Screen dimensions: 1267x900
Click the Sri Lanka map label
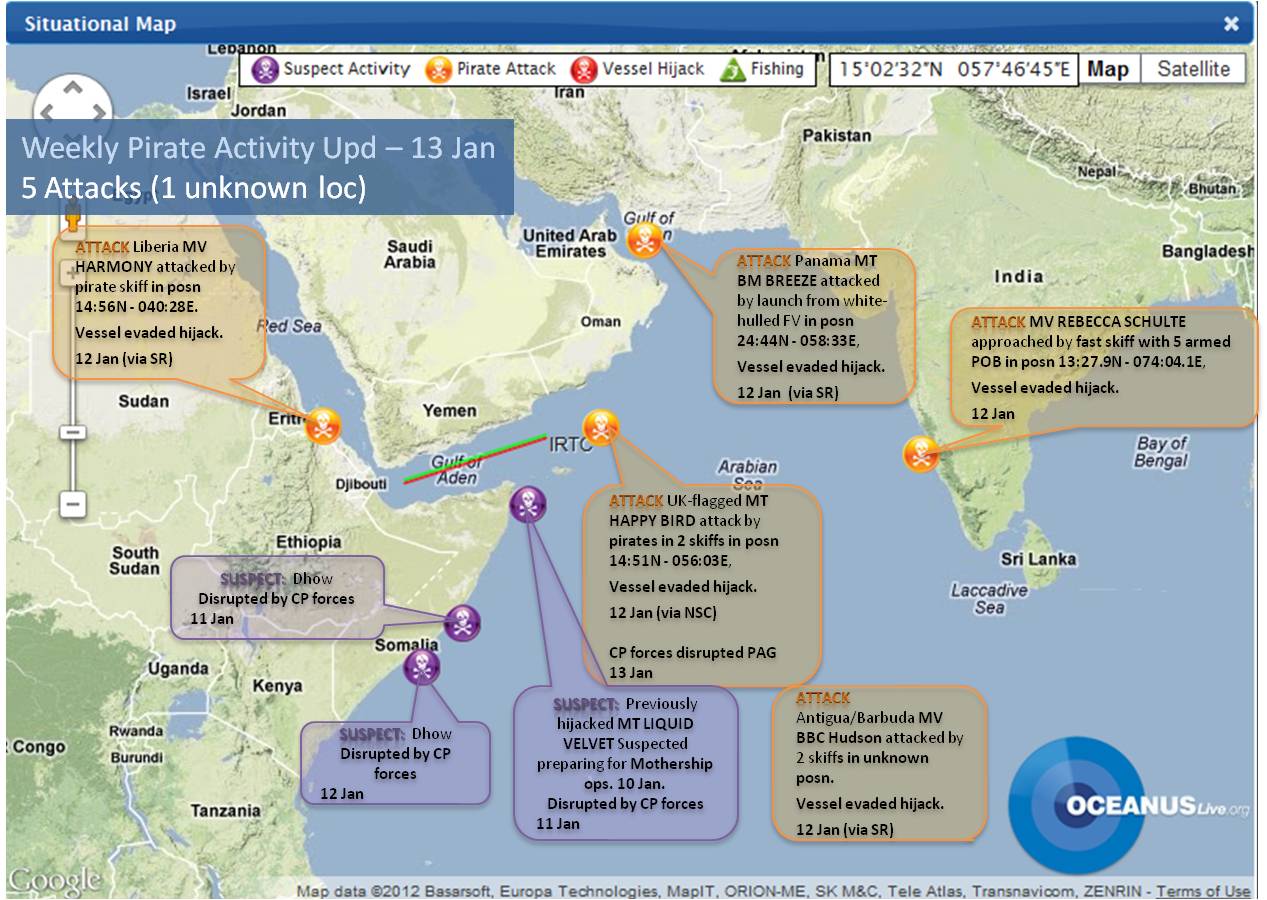tap(1039, 559)
